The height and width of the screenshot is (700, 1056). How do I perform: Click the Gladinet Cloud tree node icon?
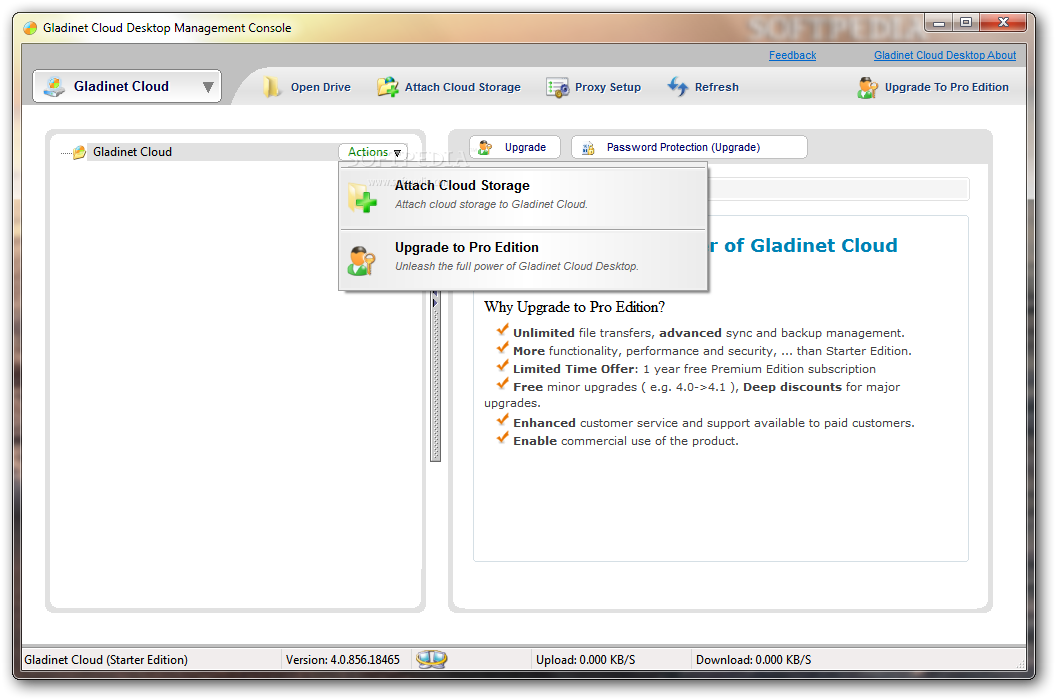click(79, 152)
